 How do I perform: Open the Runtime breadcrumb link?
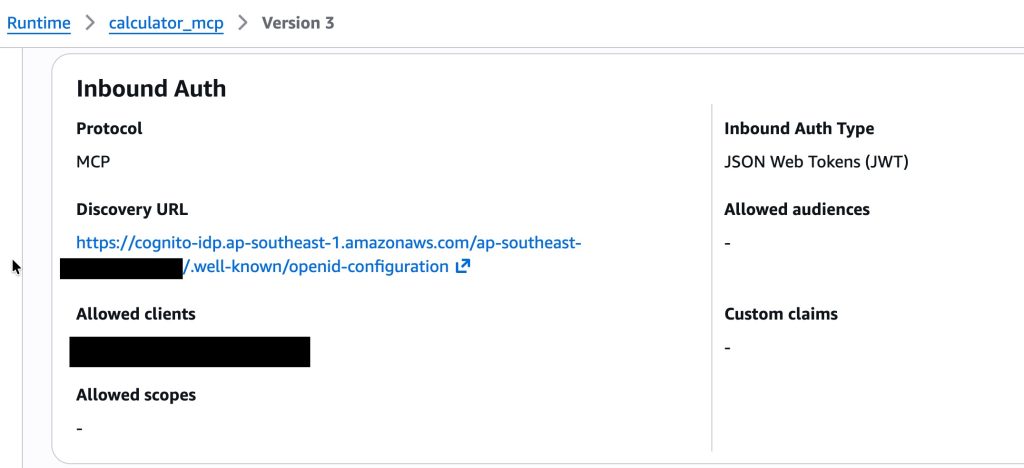click(x=38, y=23)
